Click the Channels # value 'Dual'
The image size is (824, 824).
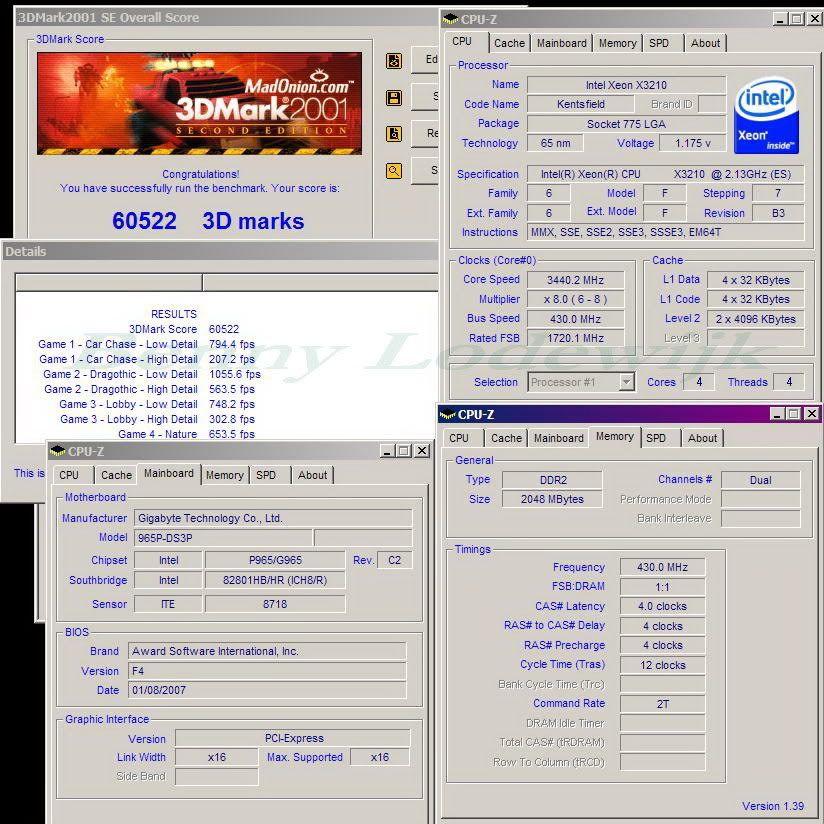761,480
